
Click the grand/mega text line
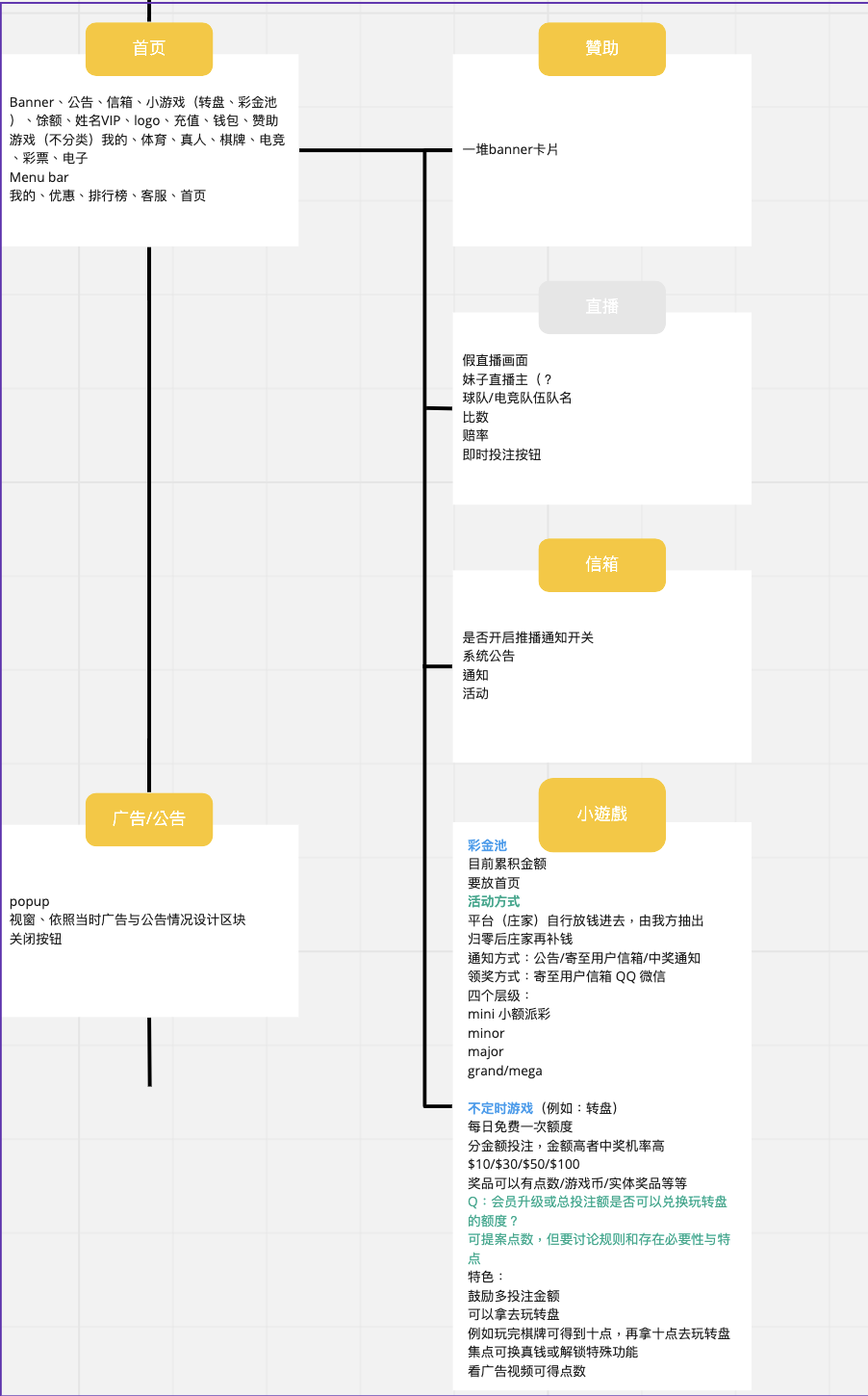click(x=504, y=1071)
